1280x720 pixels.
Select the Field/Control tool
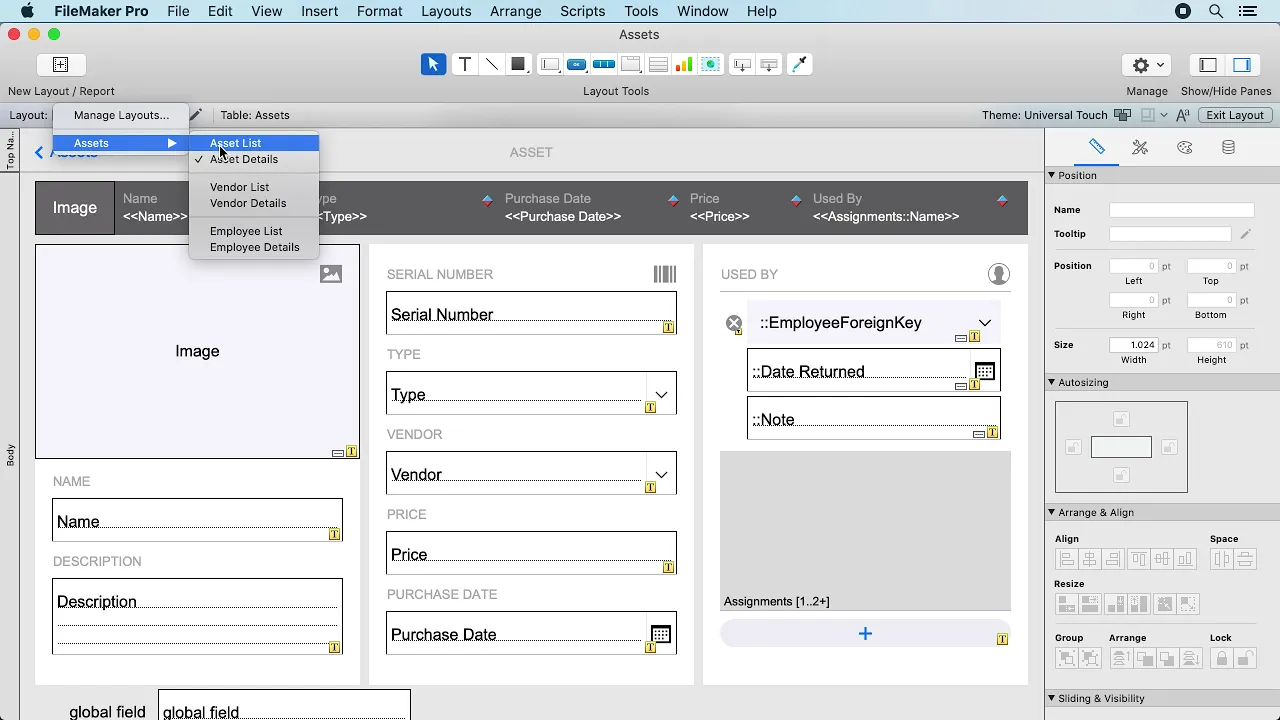tap(550, 64)
